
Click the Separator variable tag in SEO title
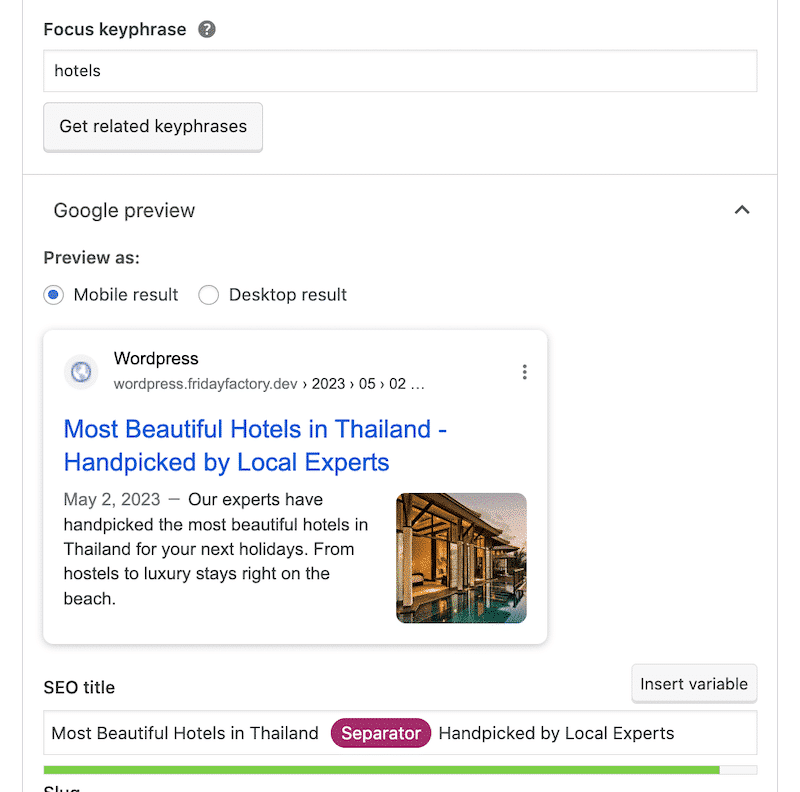(381, 733)
